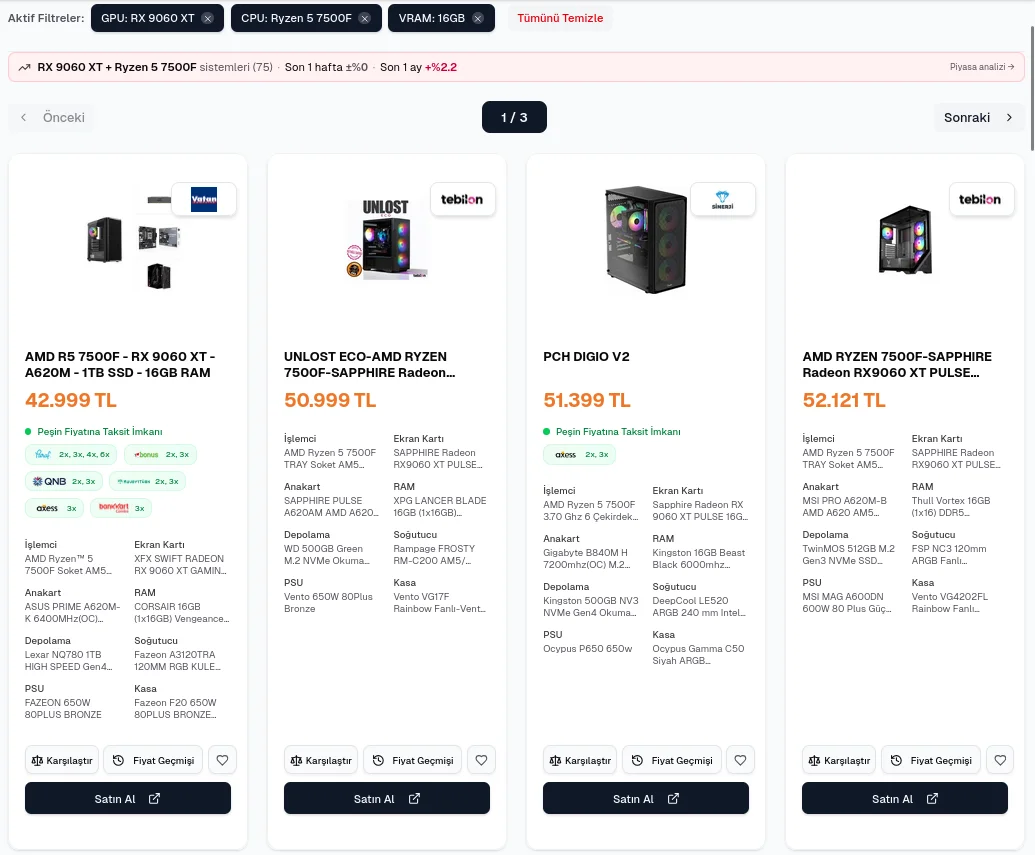Compare PCH DIGIO V2 with Karşılaştır
Viewport: 1035px width, 855px height.
click(x=580, y=760)
